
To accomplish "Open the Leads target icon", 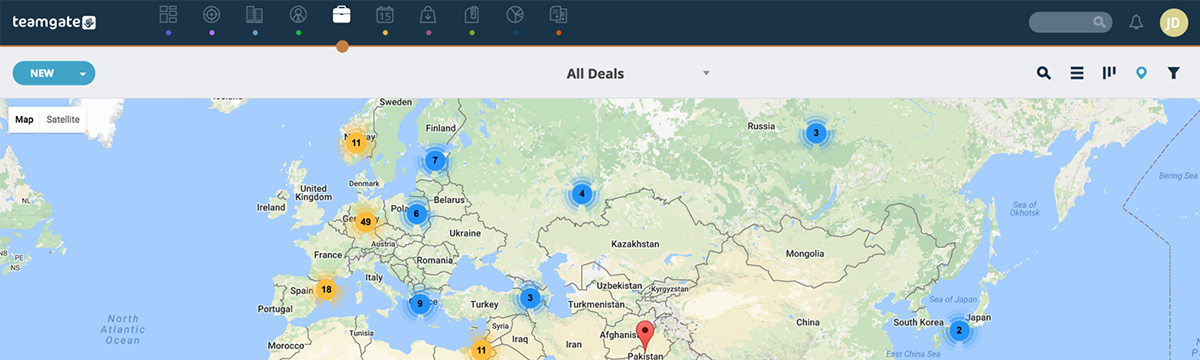I will (211, 14).
